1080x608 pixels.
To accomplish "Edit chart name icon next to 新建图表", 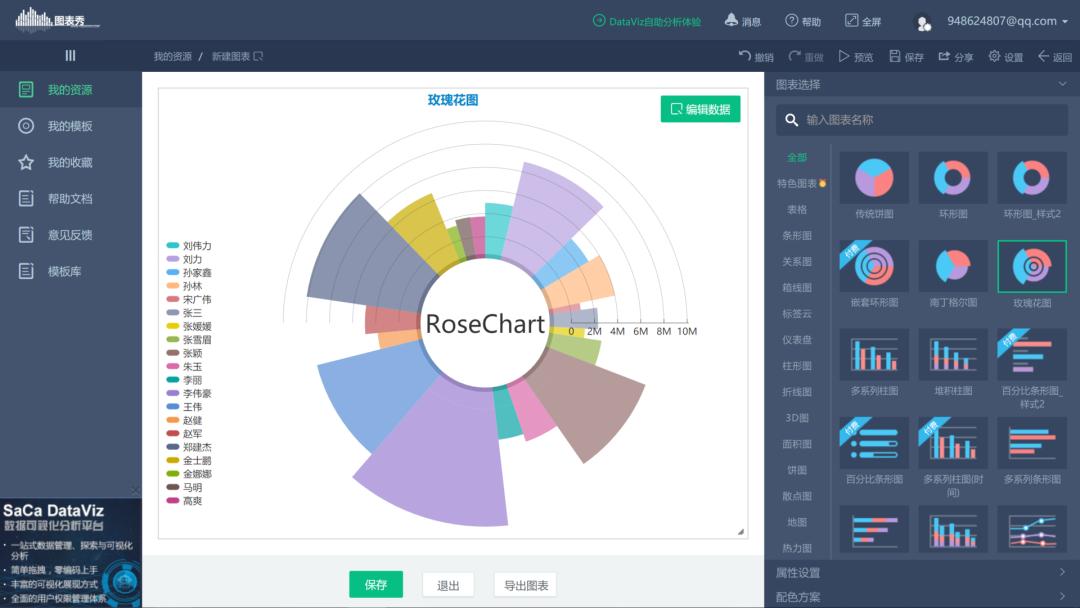I will click(x=258, y=56).
